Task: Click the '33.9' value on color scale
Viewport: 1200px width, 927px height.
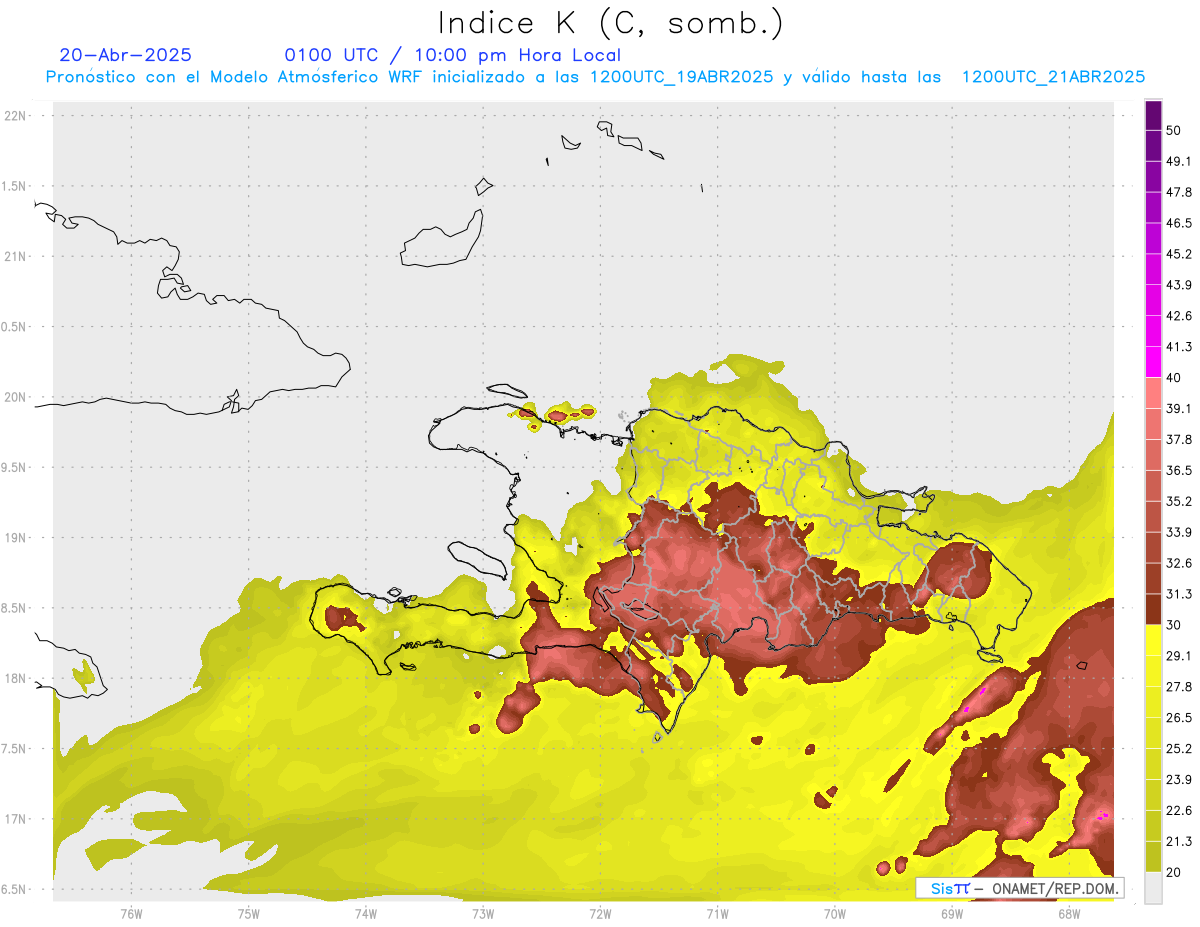Action: [1178, 532]
